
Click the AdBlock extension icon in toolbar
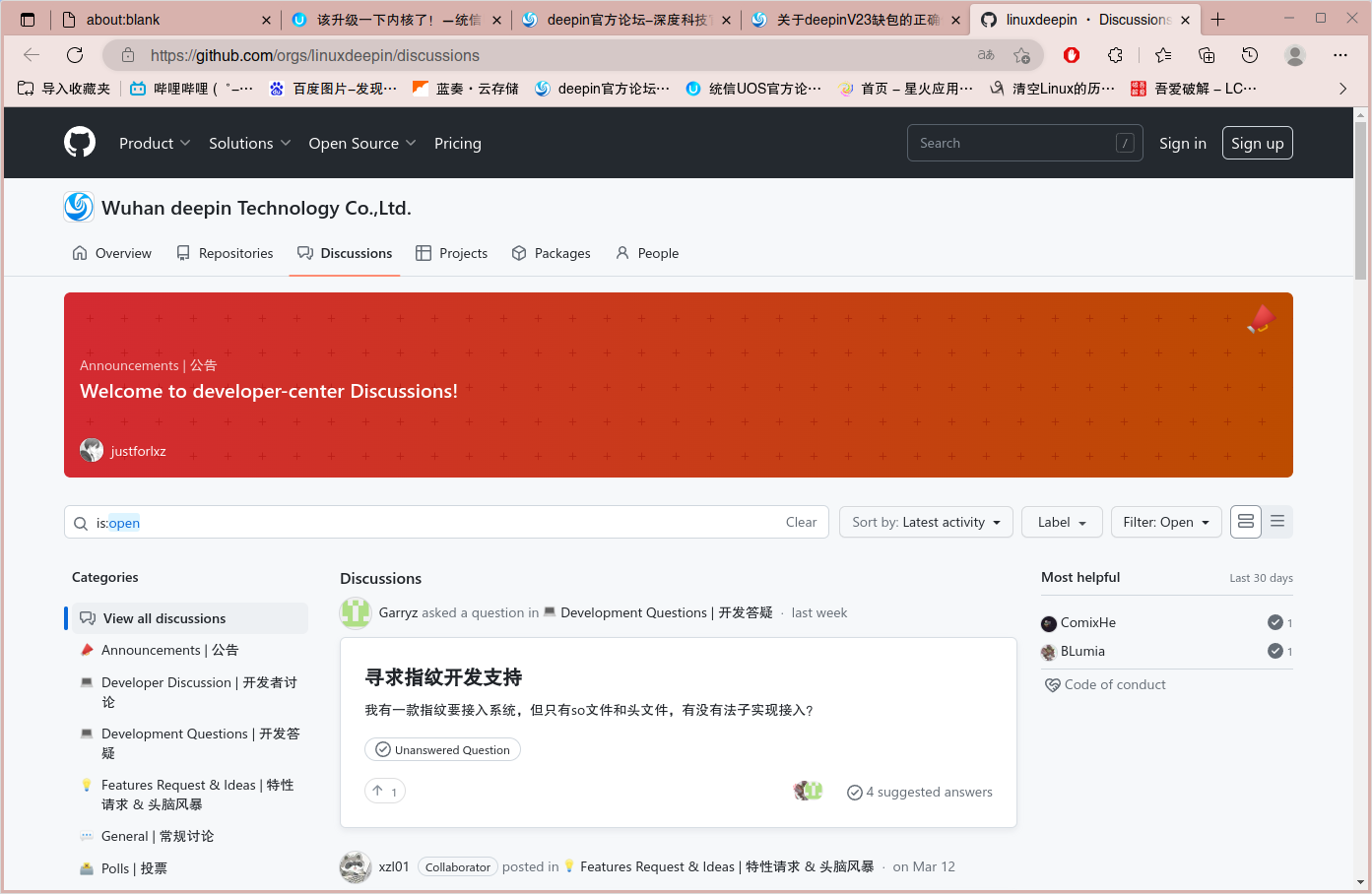(x=1071, y=55)
